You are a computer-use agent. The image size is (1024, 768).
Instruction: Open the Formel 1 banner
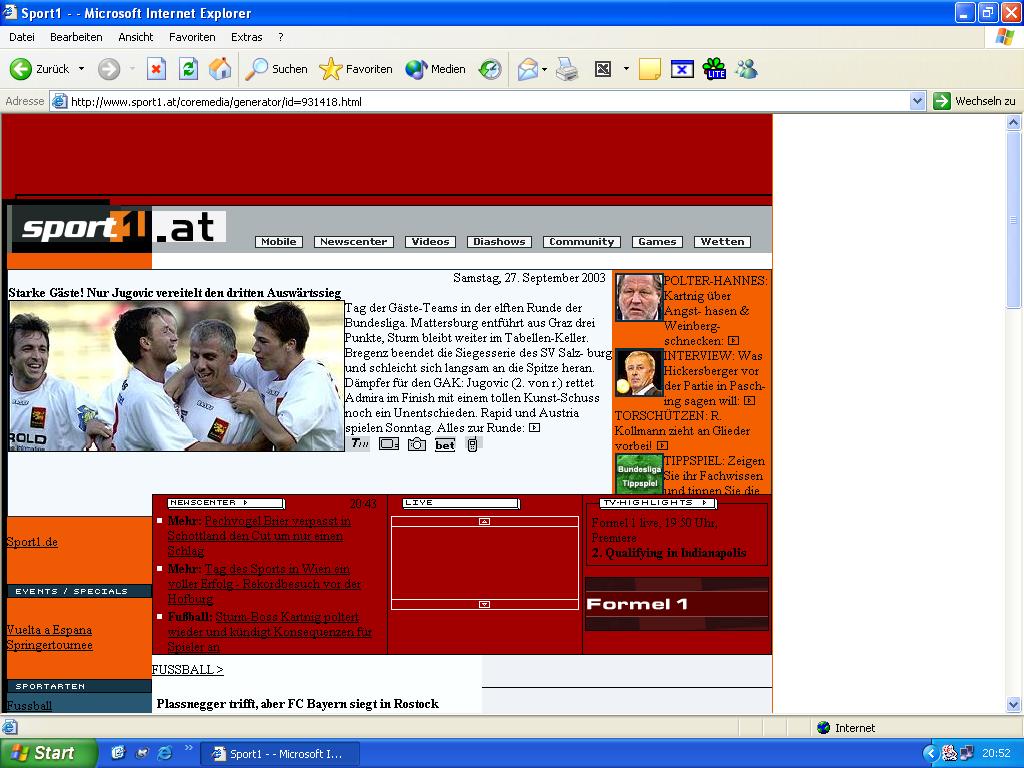(x=677, y=604)
